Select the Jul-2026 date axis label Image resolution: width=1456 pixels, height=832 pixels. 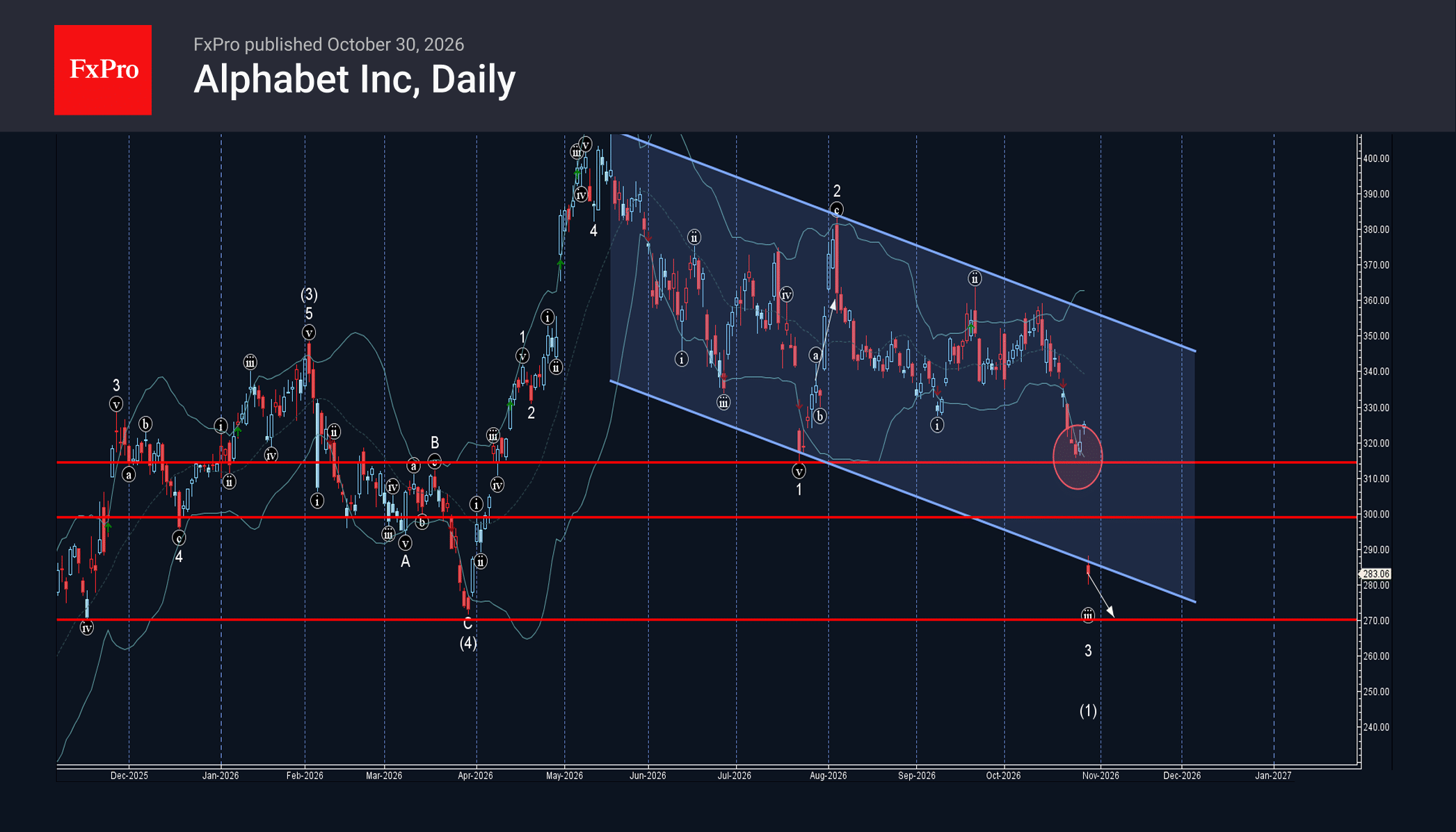(735, 776)
